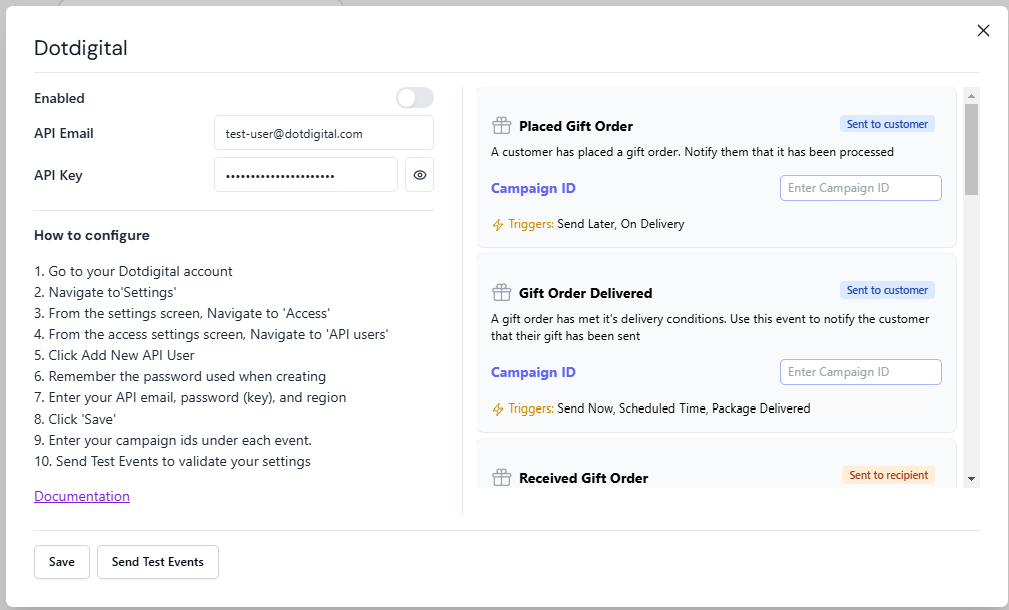
Task: Click the lightning icon before Send Later triggers
Action: [497, 225]
